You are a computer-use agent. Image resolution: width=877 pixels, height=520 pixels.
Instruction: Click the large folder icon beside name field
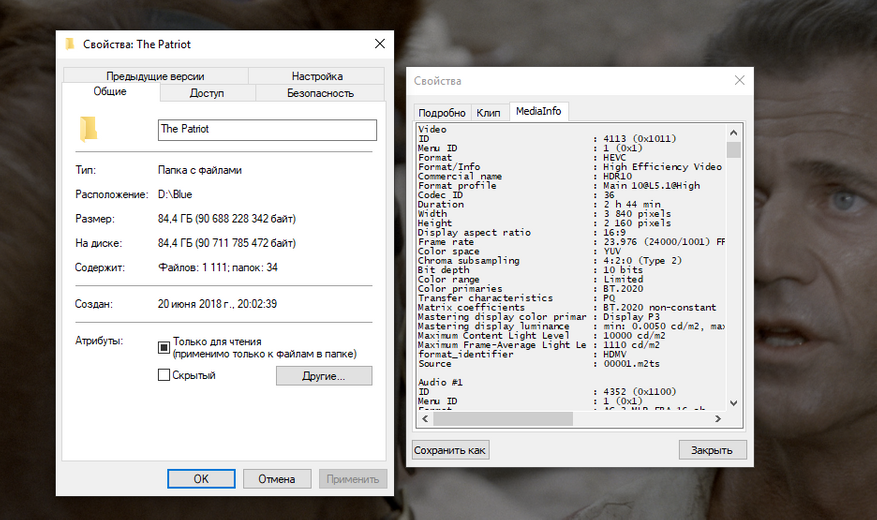point(88,129)
